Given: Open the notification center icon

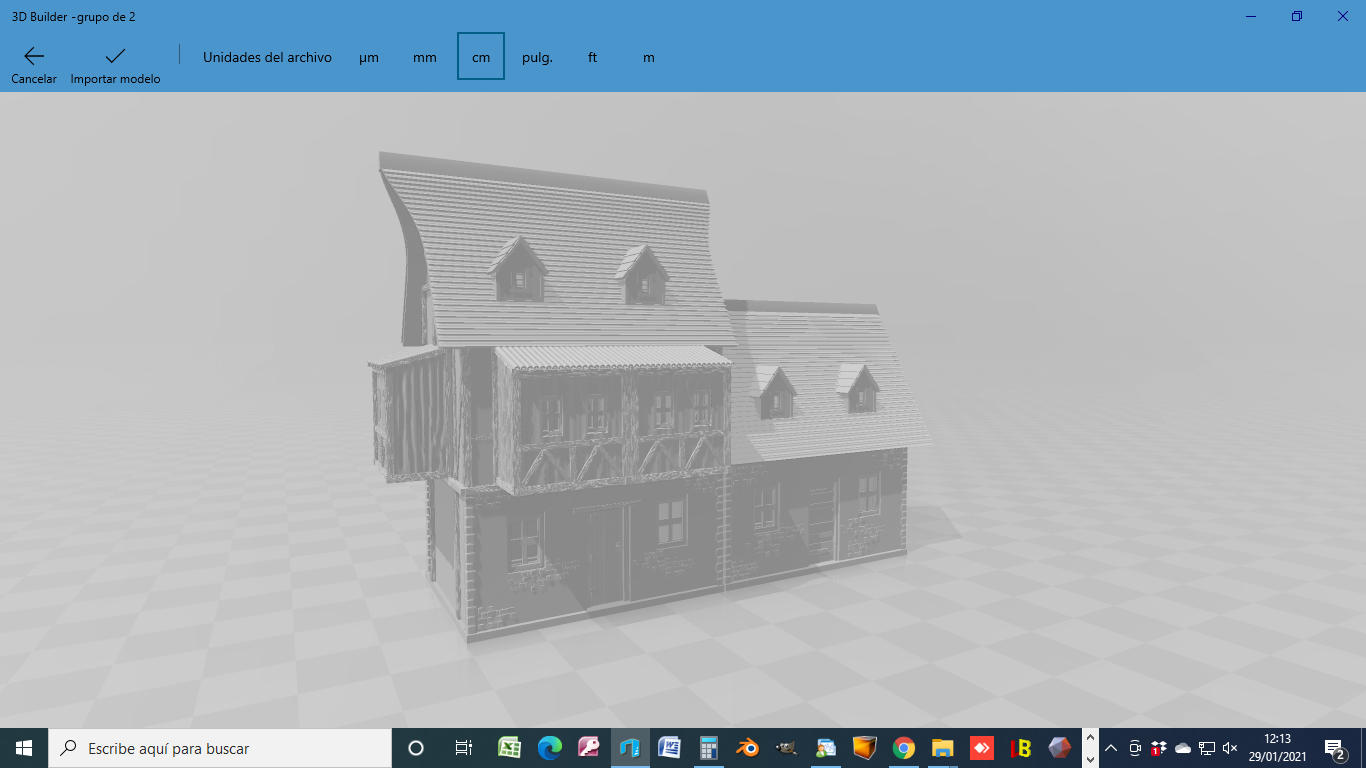Looking at the screenshot, I should click(1334, 748).
